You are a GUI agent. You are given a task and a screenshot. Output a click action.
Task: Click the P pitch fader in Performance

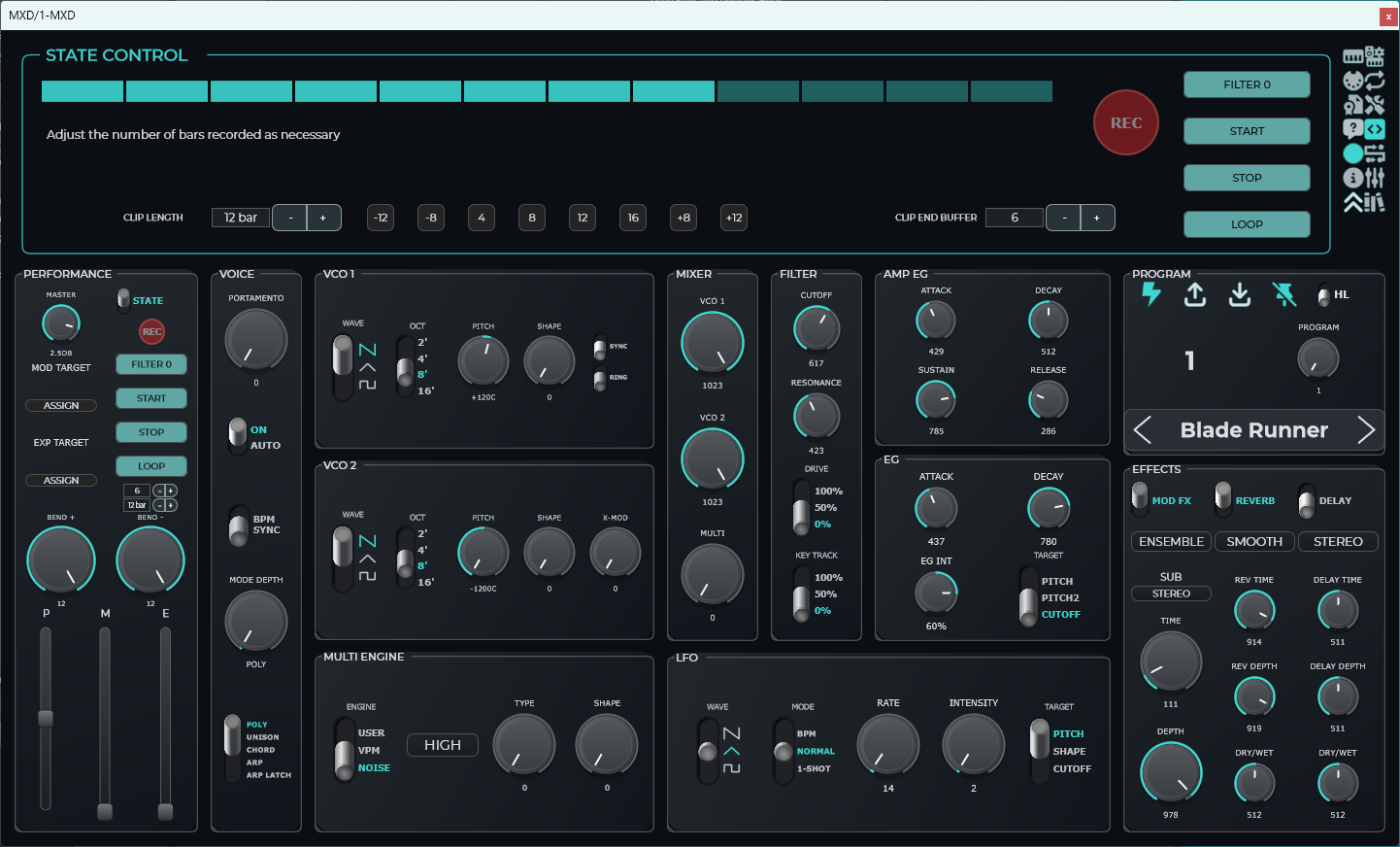[46, 718]
